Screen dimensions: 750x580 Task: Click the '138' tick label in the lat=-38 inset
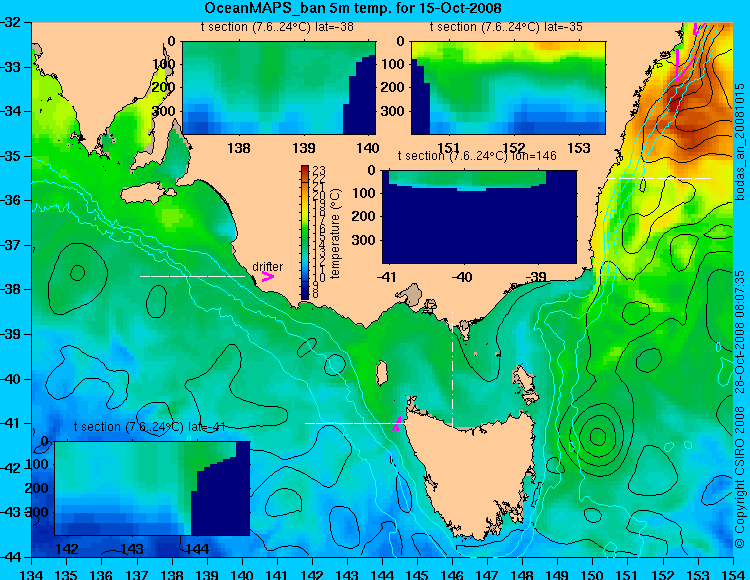pos(239,148)
